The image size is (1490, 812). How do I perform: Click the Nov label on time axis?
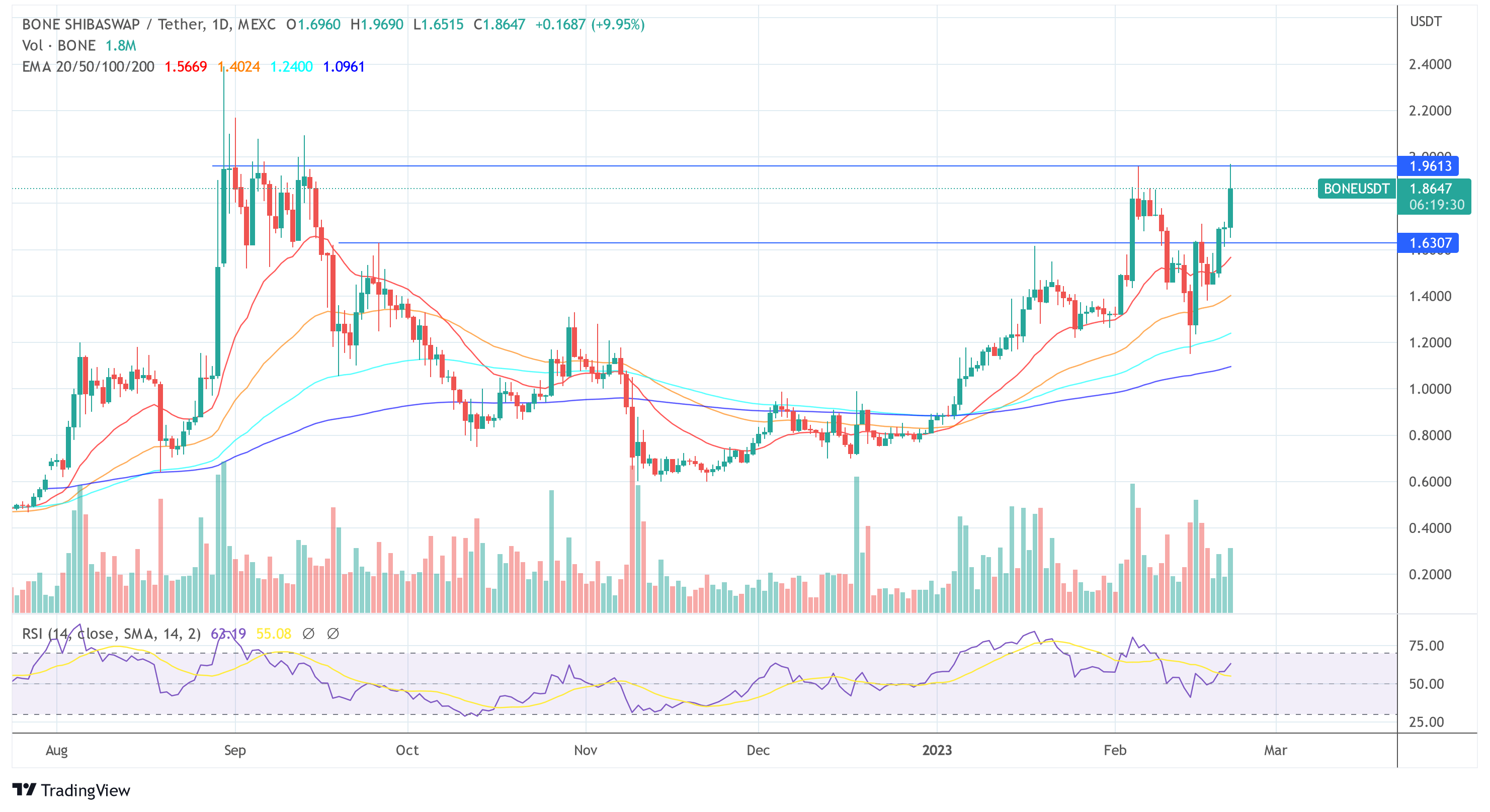(586, 751)
